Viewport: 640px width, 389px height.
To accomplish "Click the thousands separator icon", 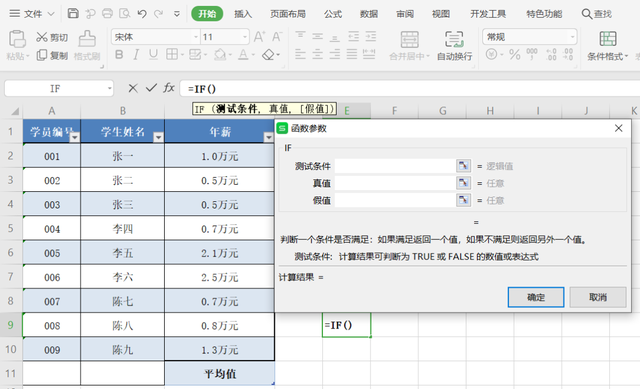I will (532, 54).
